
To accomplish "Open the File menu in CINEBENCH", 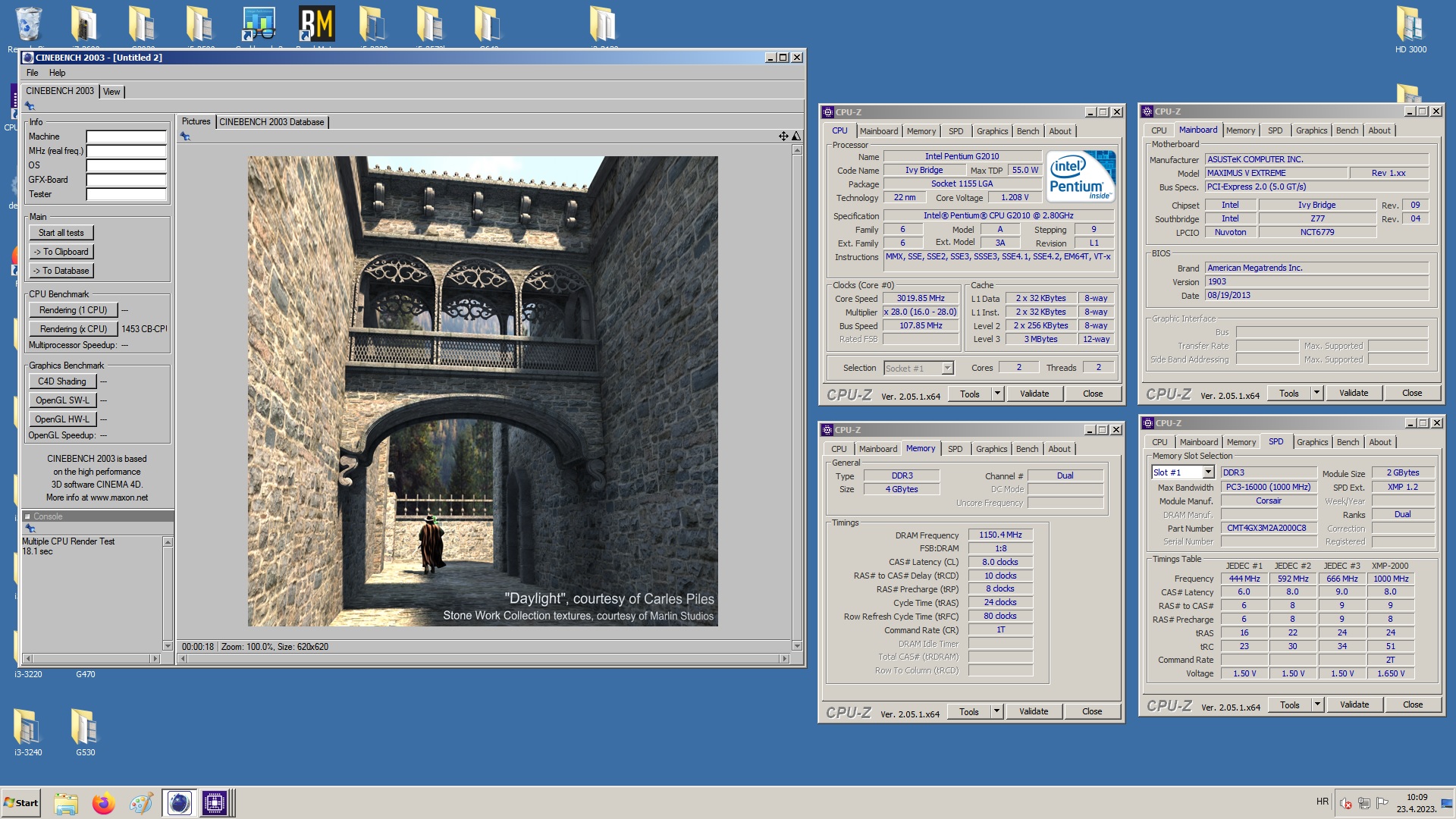I will pos(32,73).
